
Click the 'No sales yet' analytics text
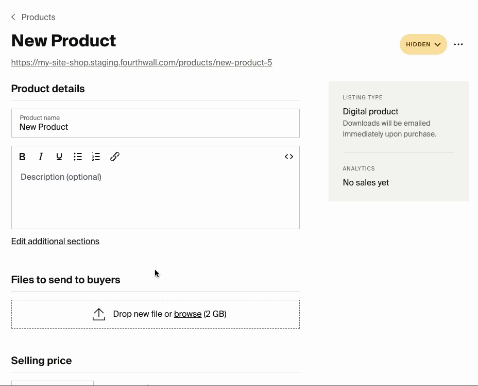(x=366, y=183)
